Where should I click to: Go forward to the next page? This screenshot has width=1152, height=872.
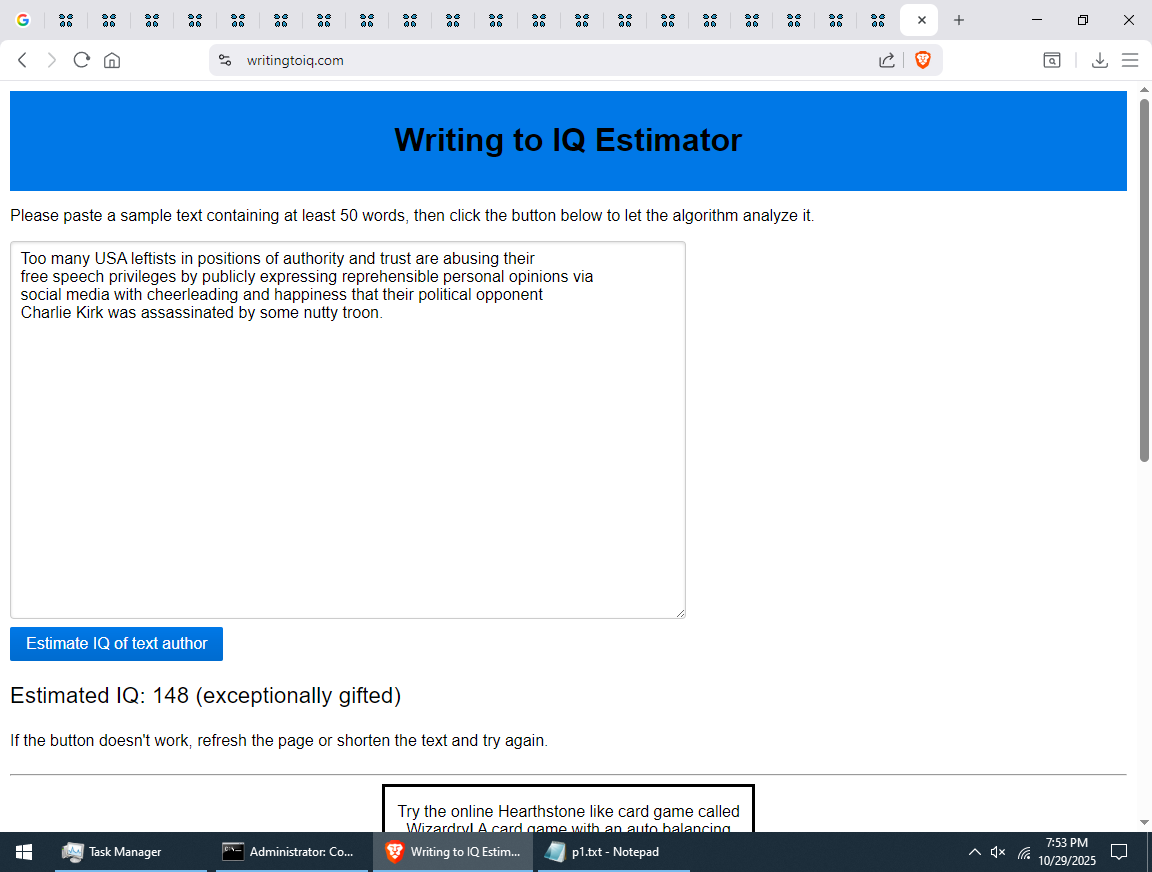(x=51, y=60)
